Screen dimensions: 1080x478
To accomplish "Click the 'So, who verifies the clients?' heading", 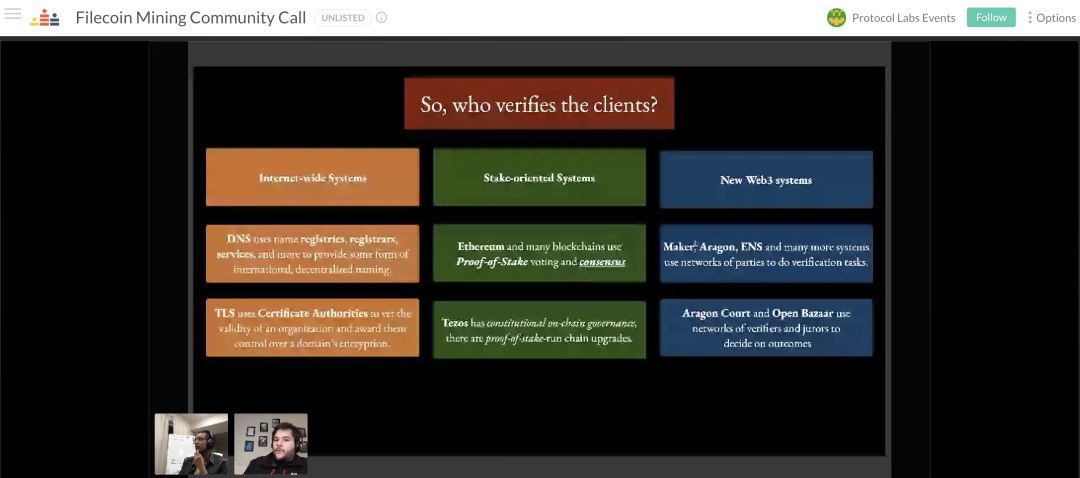I will click(x=539, y=104).
